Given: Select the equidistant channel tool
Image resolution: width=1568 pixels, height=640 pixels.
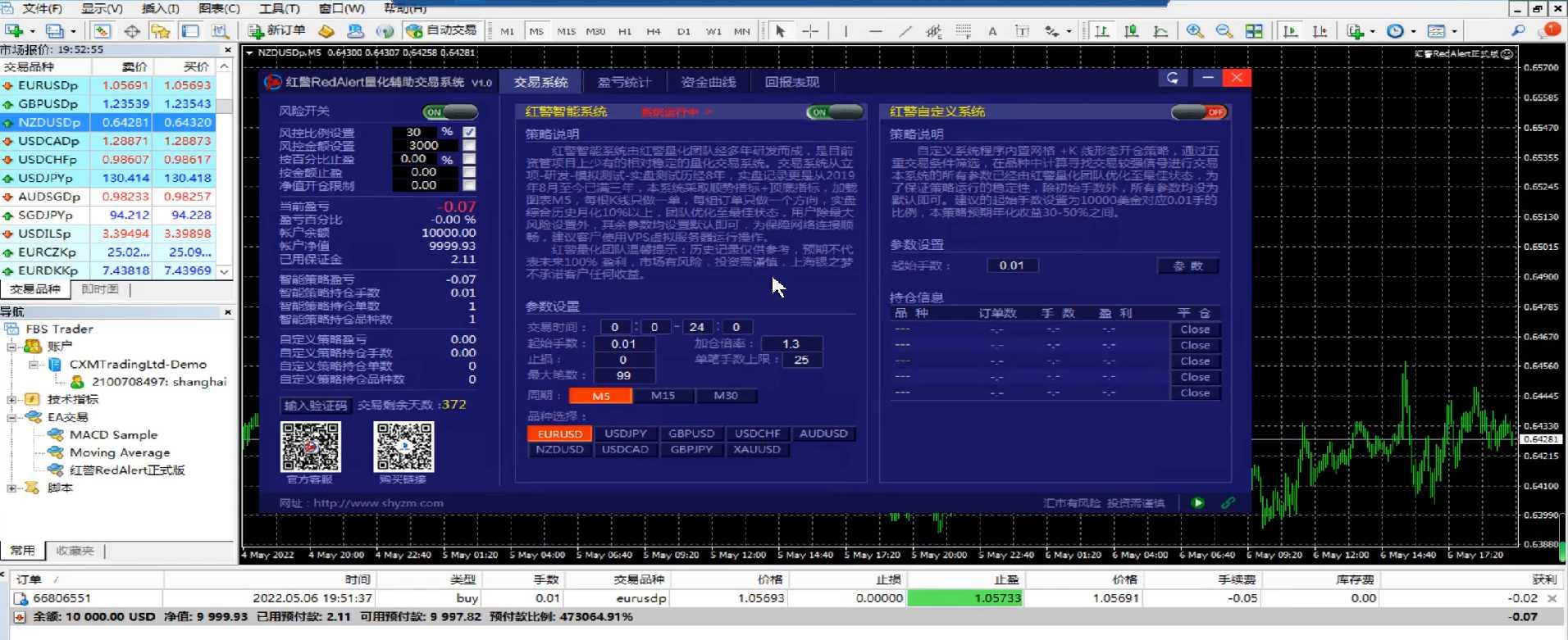Looking at the screenshot, I should tap(933, 31).
